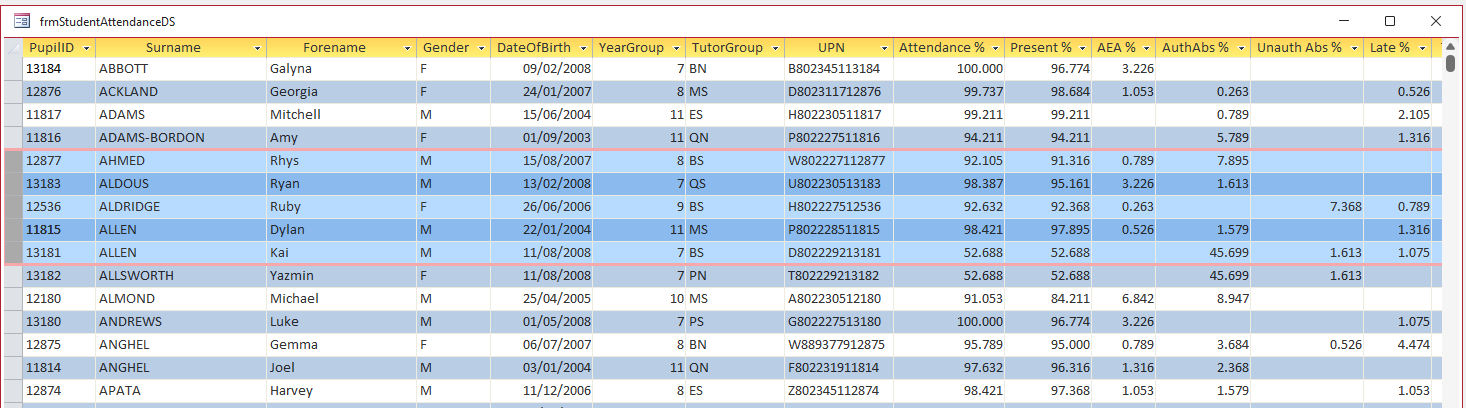The image size is (1466, 408).
Task: Click the row selector for ABBOTT Galyna
Action: point(12,69)
